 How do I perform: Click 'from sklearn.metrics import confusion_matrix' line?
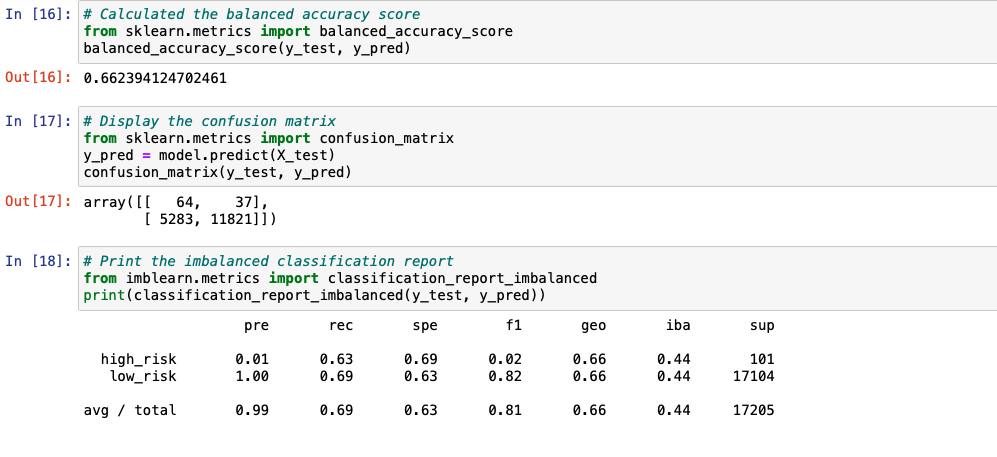268,138
